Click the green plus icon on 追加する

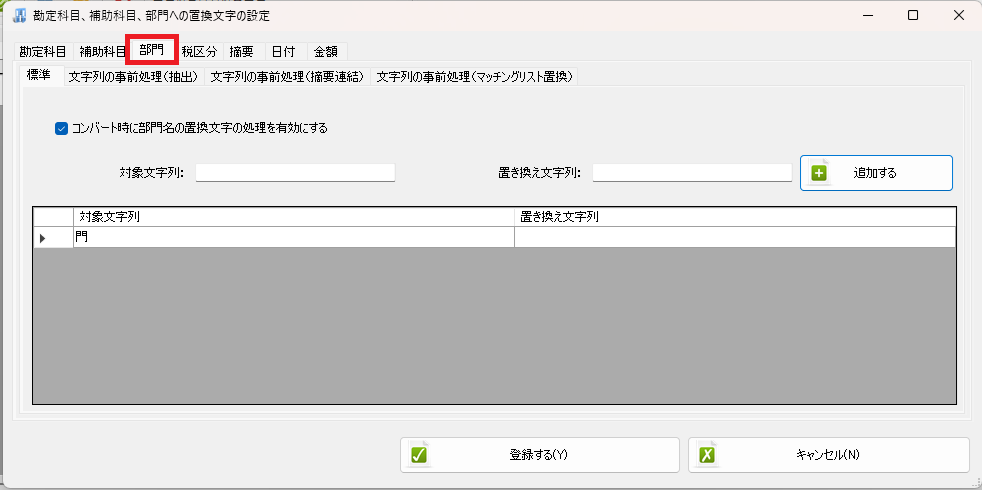point(819,173)
